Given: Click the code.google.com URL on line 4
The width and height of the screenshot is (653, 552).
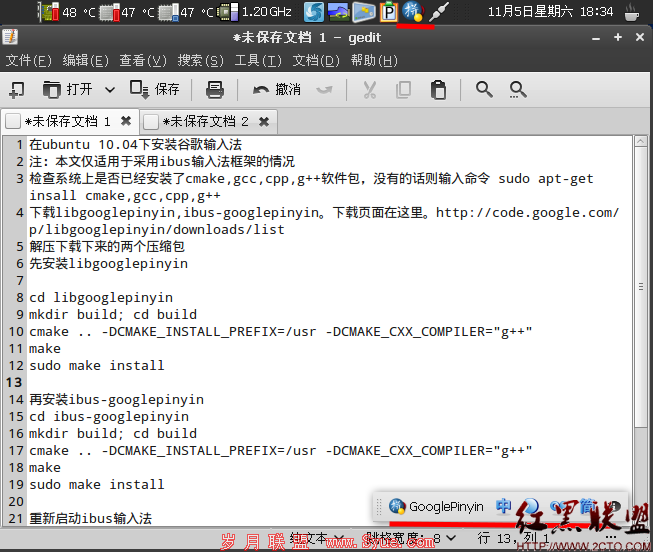Looking at the screenshot, I should (x=527, y=212).
